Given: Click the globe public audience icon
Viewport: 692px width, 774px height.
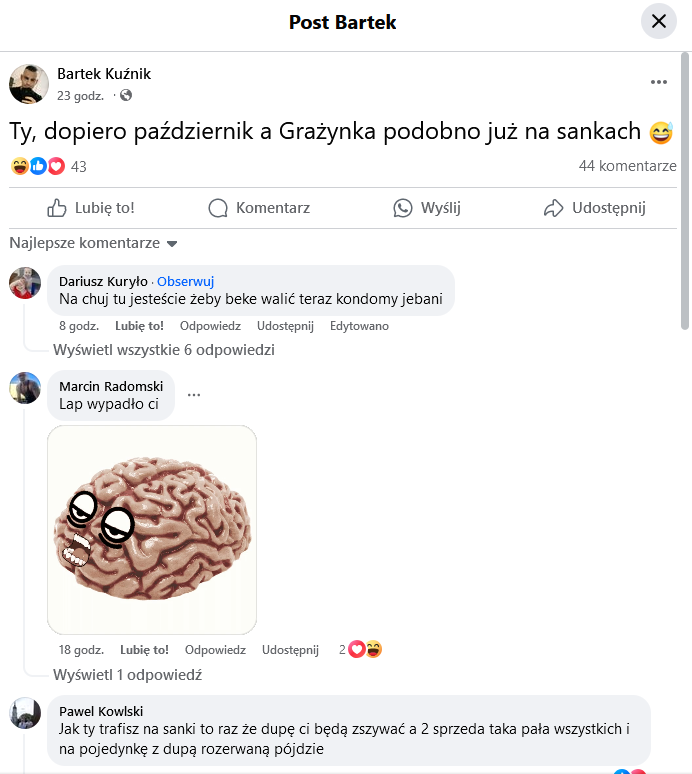Looking at the screenshot, I should point(126,95).
